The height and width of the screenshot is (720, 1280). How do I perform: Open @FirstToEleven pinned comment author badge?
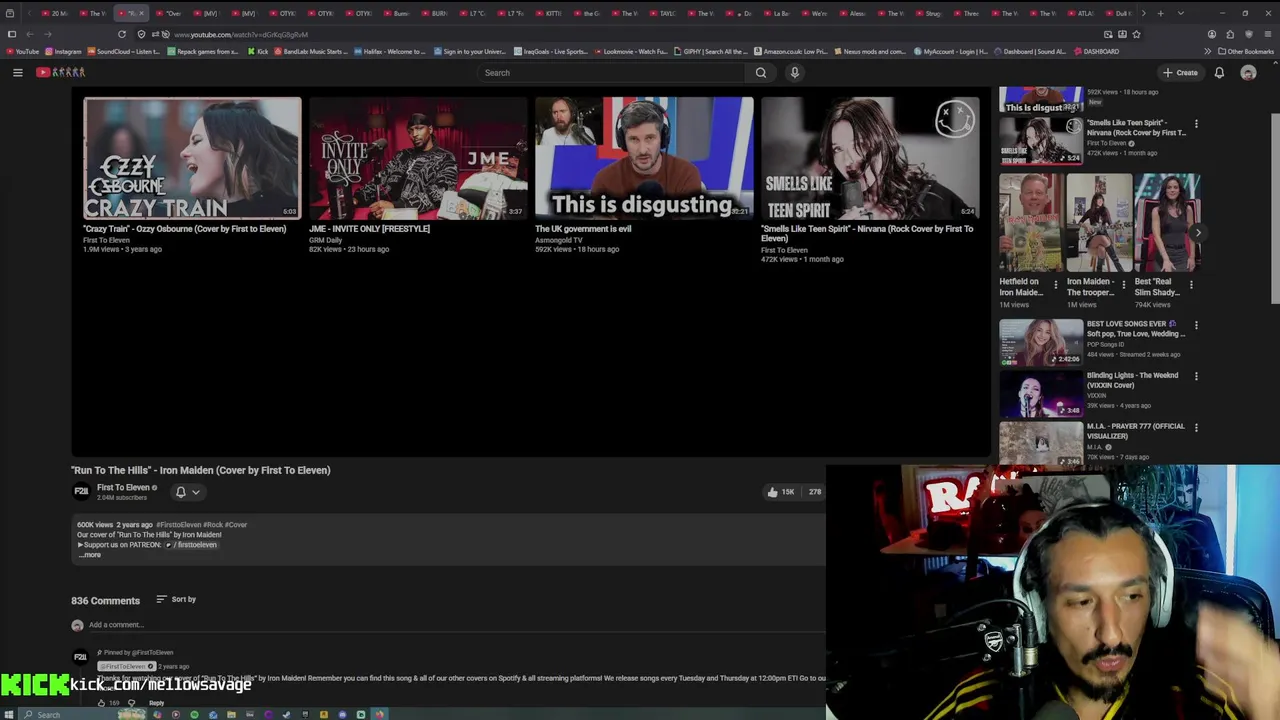tap(126, 666)
